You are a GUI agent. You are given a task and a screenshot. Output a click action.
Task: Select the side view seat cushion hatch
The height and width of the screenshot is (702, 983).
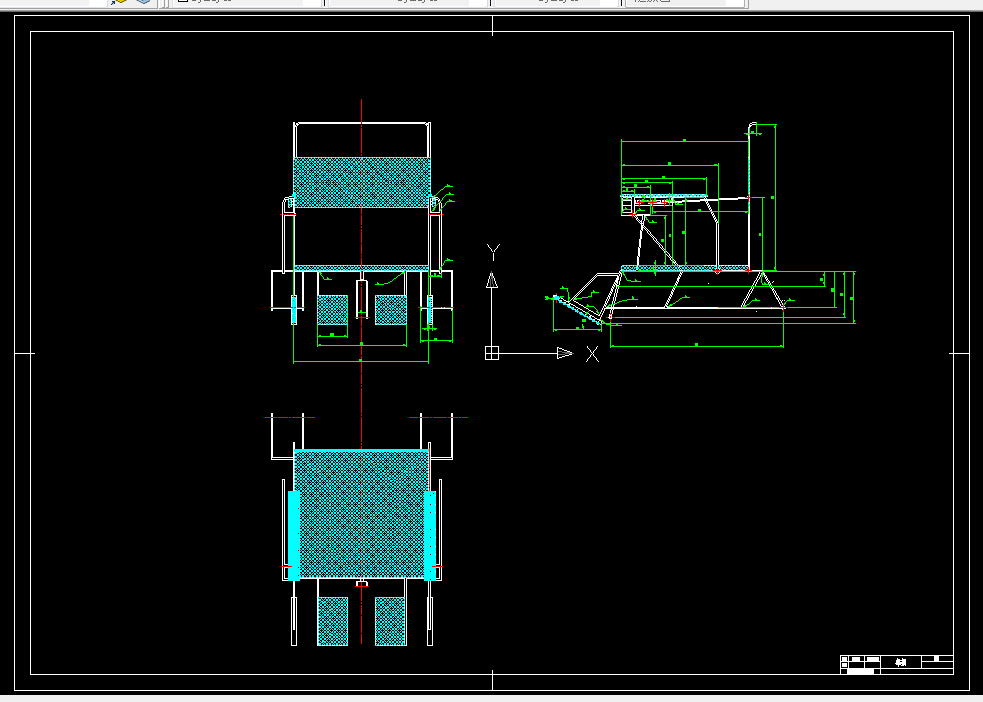(x=685, y=268)
